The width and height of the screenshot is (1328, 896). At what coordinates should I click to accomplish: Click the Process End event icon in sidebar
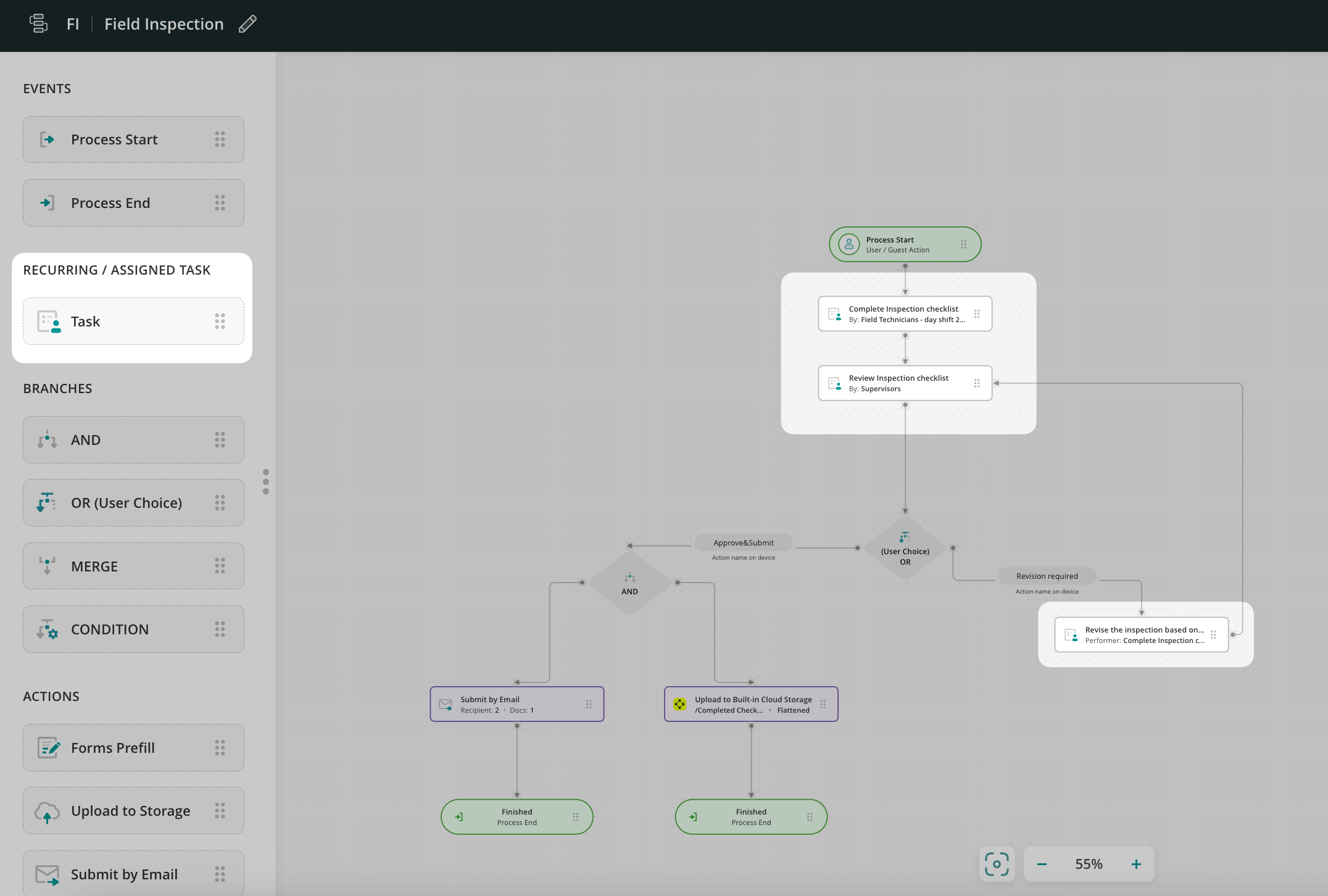[x=48, y=202]
